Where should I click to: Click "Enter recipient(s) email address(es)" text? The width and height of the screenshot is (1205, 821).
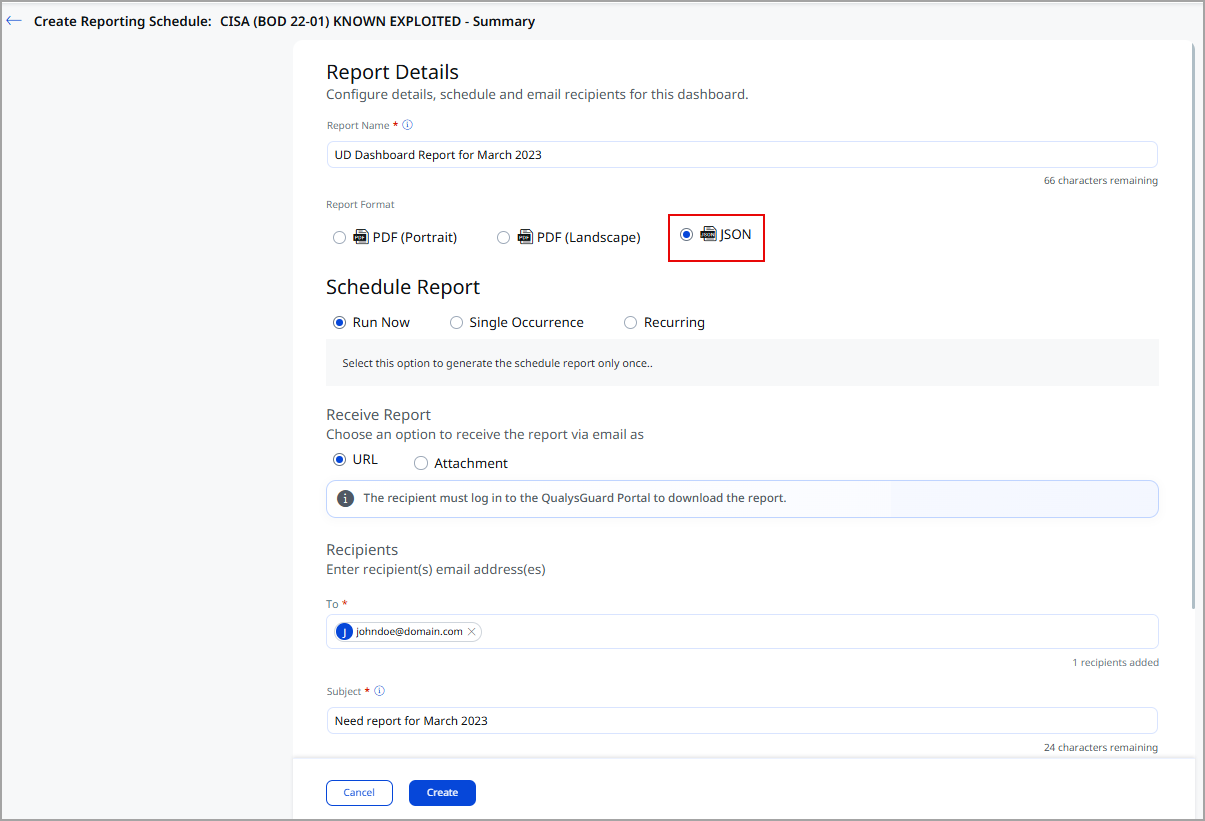pos(436,570)
